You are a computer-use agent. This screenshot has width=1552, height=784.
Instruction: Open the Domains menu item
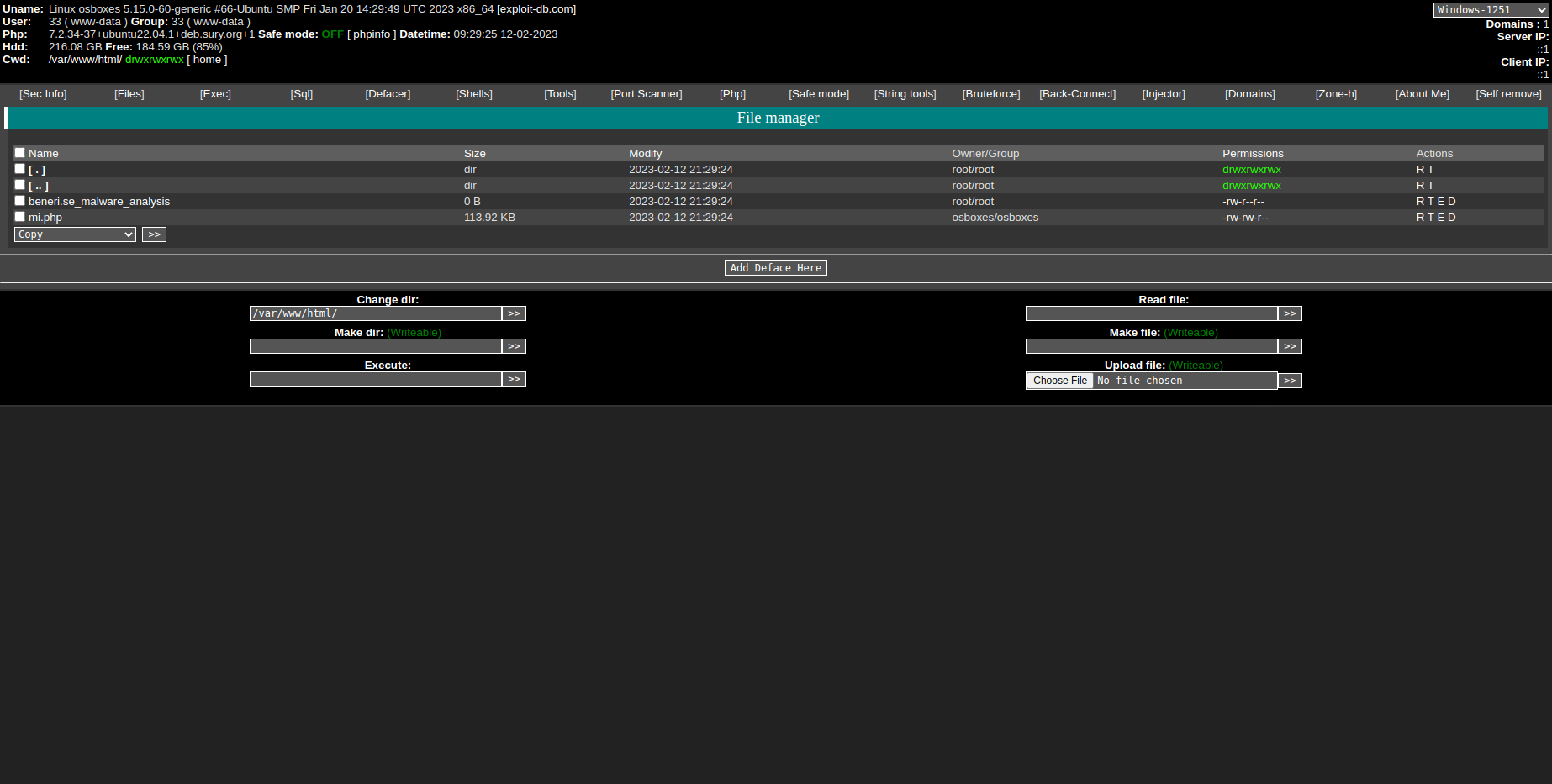pyautogui.click(x=1250, y=94)
